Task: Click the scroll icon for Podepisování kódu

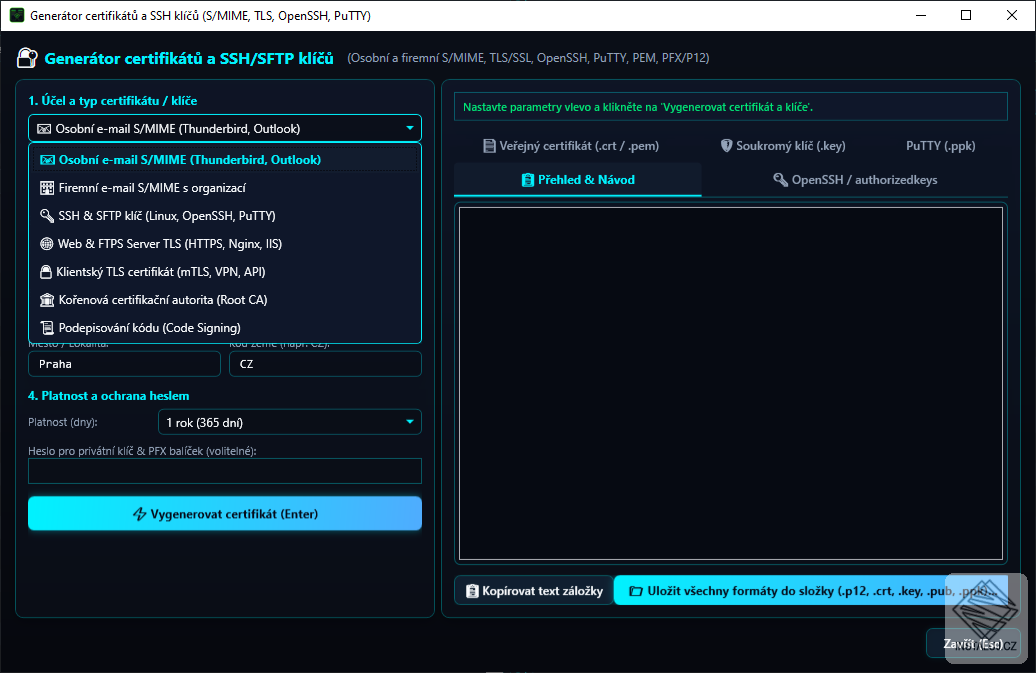Action: tap(47, 328)
